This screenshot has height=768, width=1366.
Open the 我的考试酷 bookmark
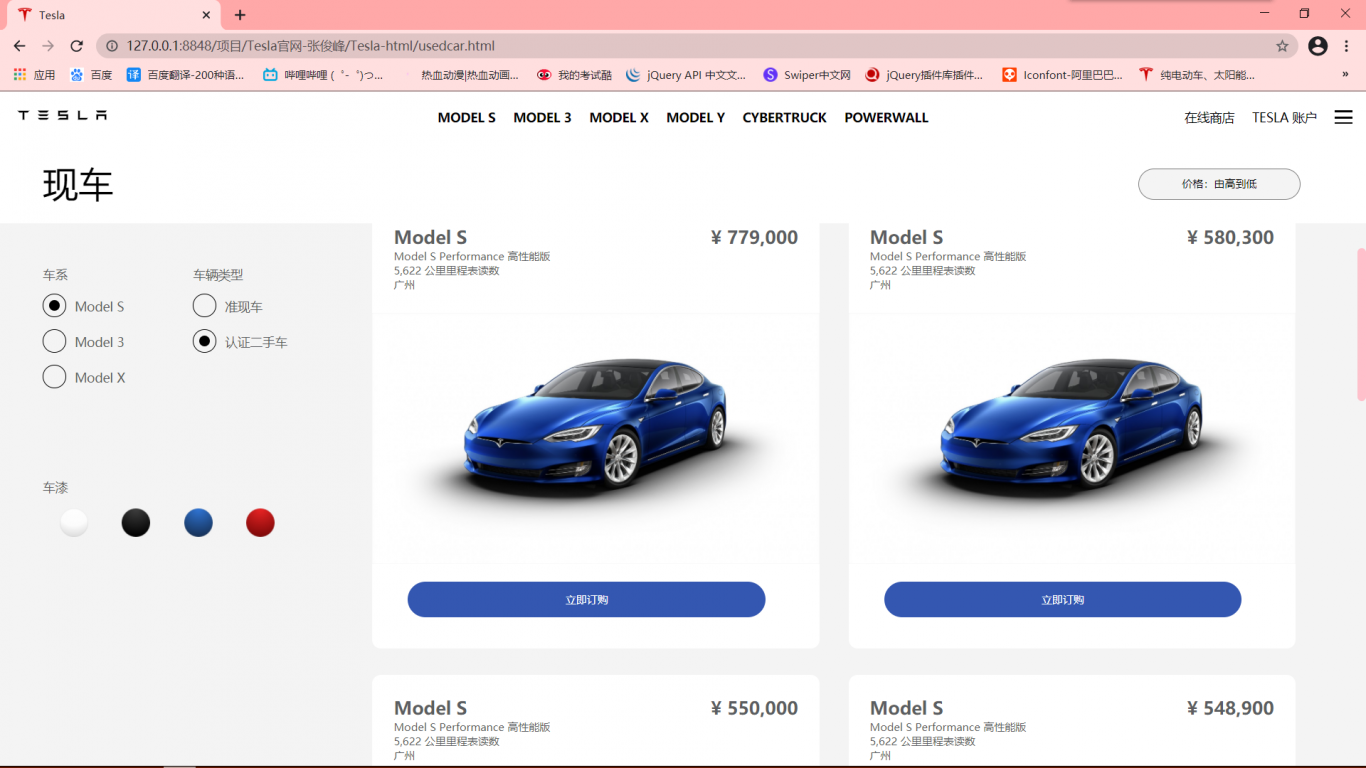(574, 75)
